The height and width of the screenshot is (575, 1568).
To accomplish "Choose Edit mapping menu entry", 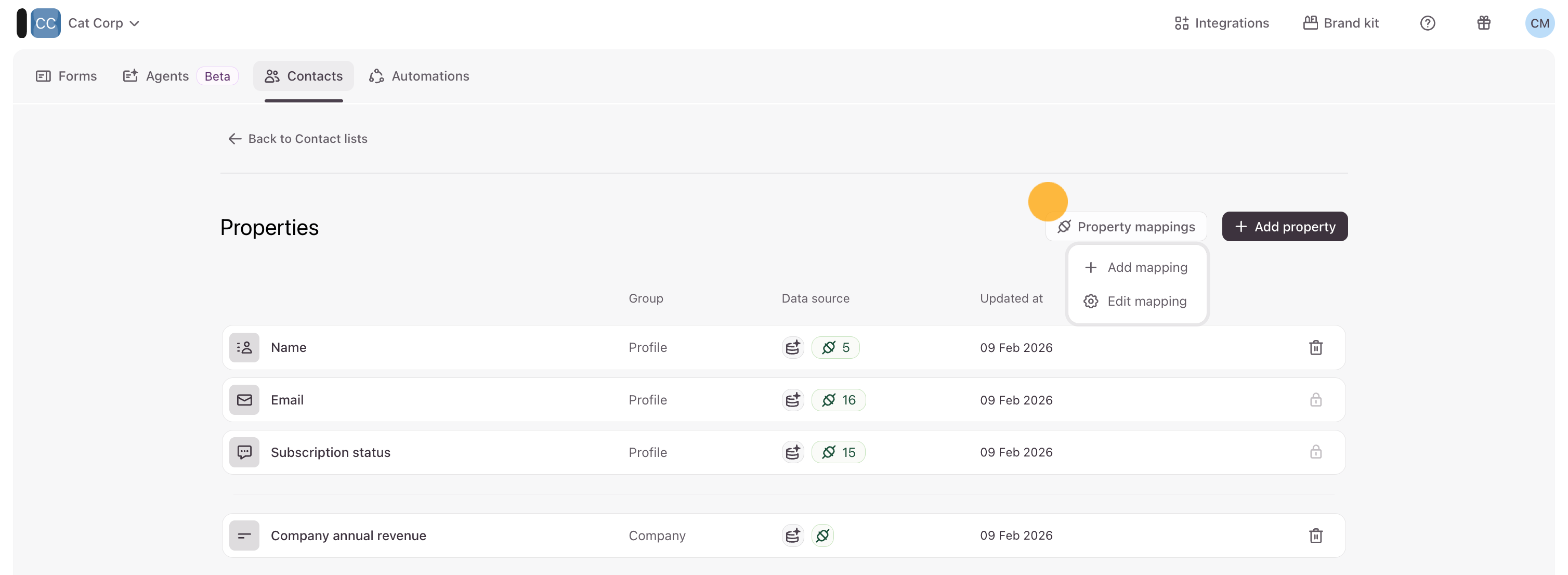I will pos(1136,301).
